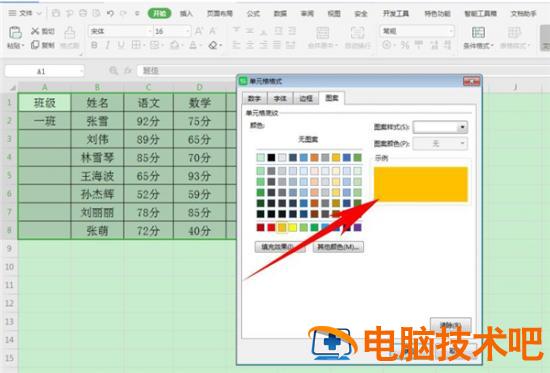Screen dimensions: 550x373
Task: Pick the bright yellow swatch in bottom row
Action: [293, 228]
